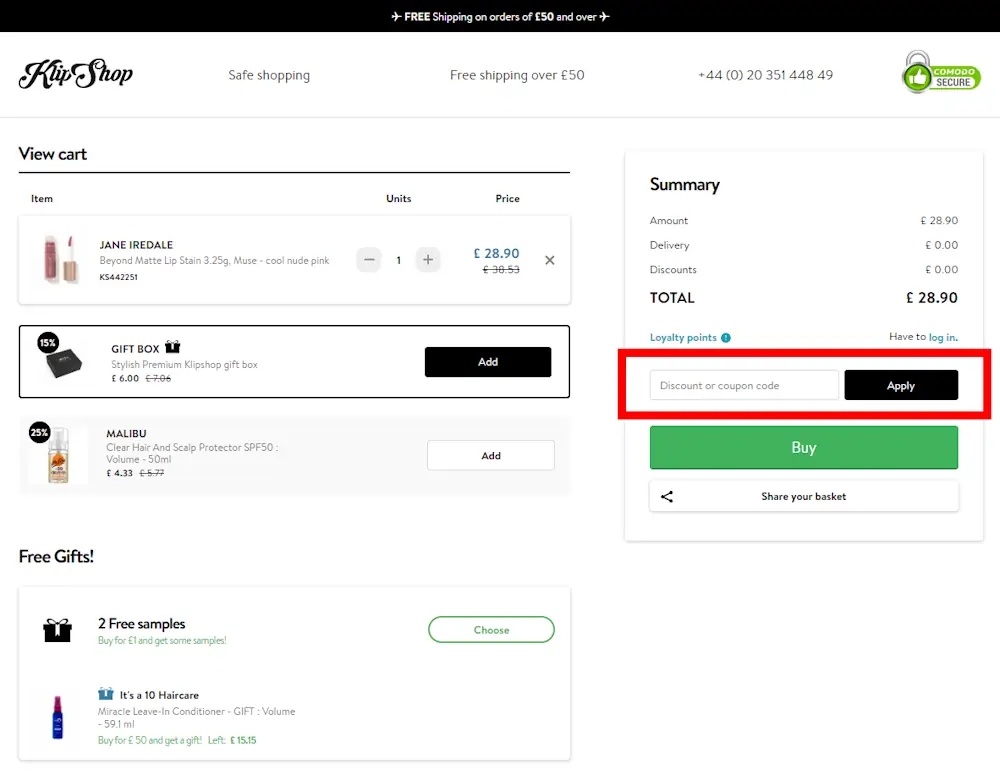Open the gift box product image

[63, 362]
